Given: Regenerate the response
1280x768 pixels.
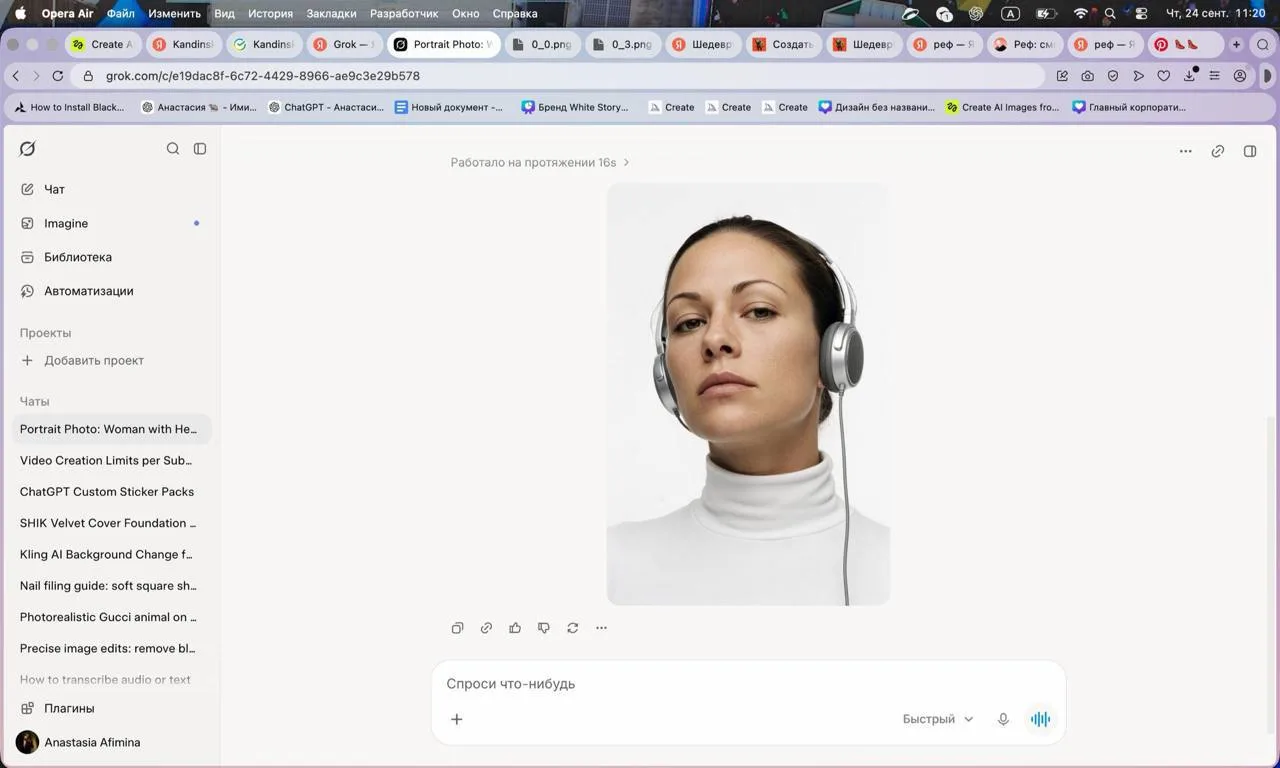Looking at the screenshot, I should [573, 628].
